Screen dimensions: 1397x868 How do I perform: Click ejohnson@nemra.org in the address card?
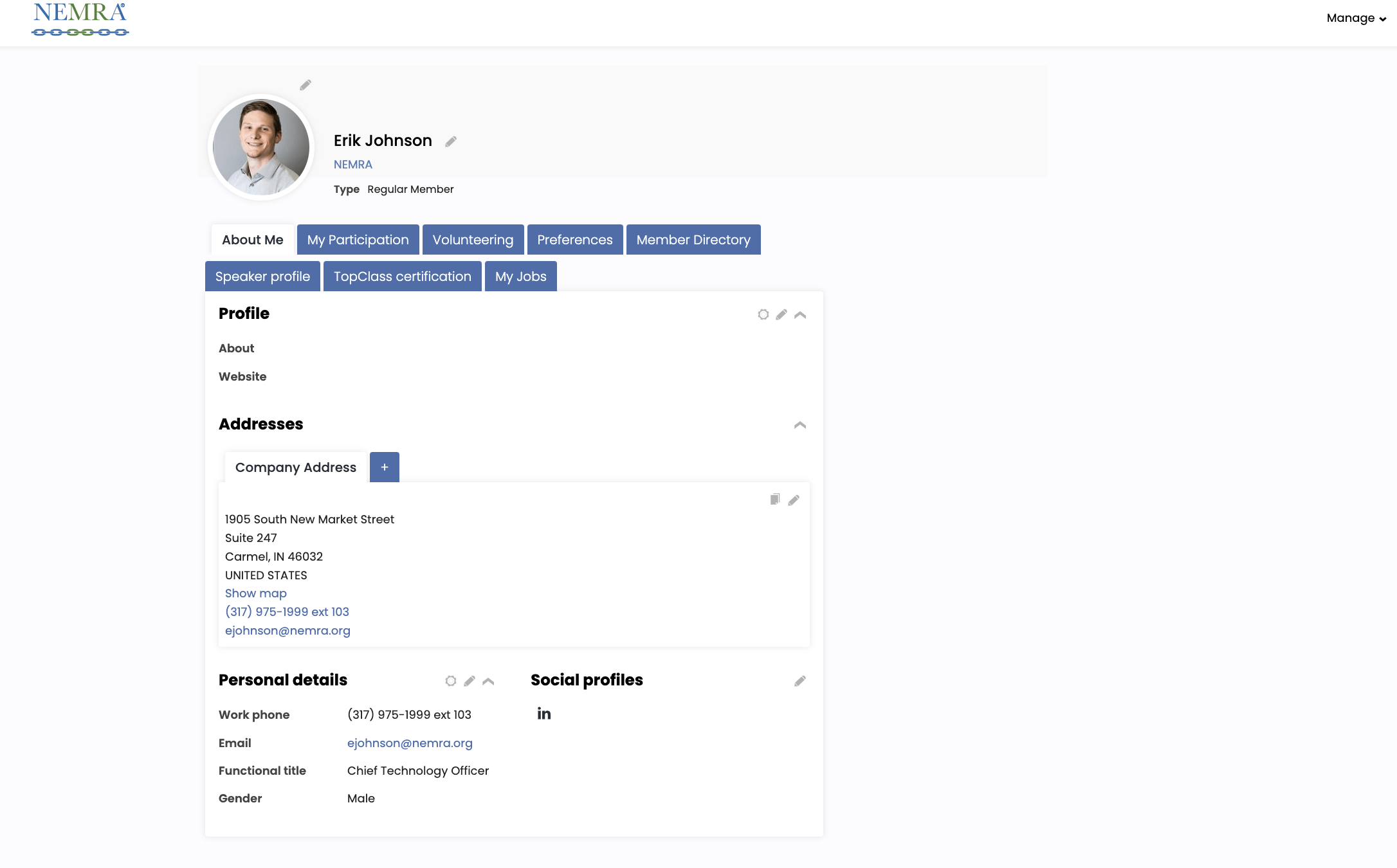(288, 631)
